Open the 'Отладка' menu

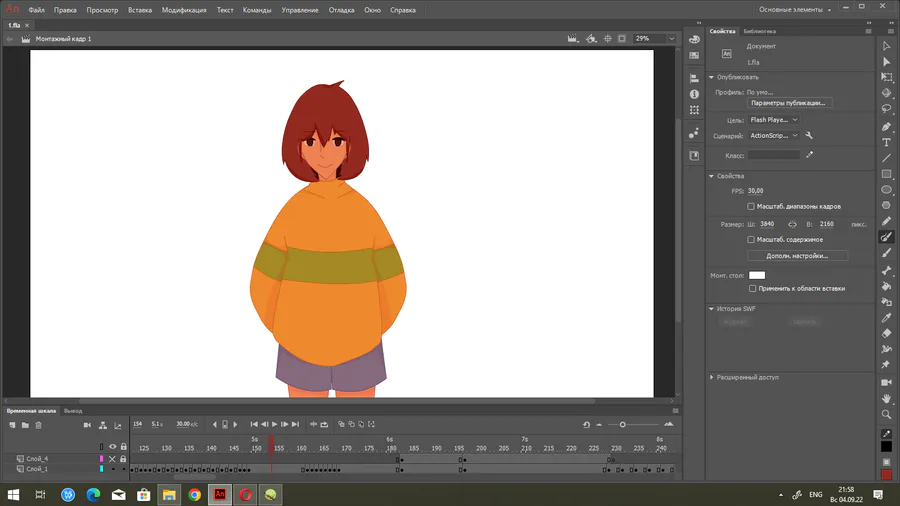(x=341, y=10)
